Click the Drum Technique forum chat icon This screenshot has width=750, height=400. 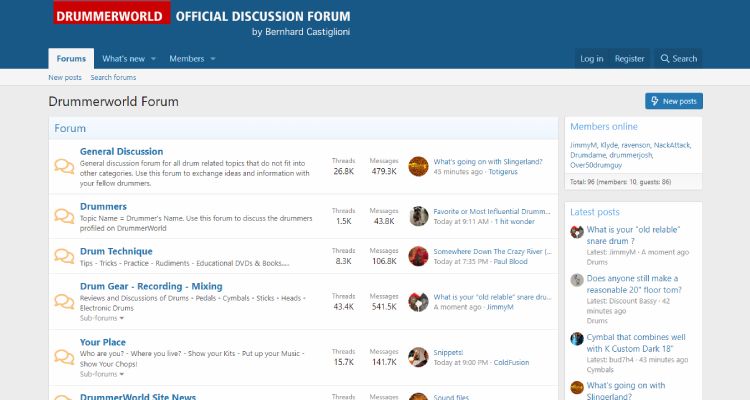point(64,256)
